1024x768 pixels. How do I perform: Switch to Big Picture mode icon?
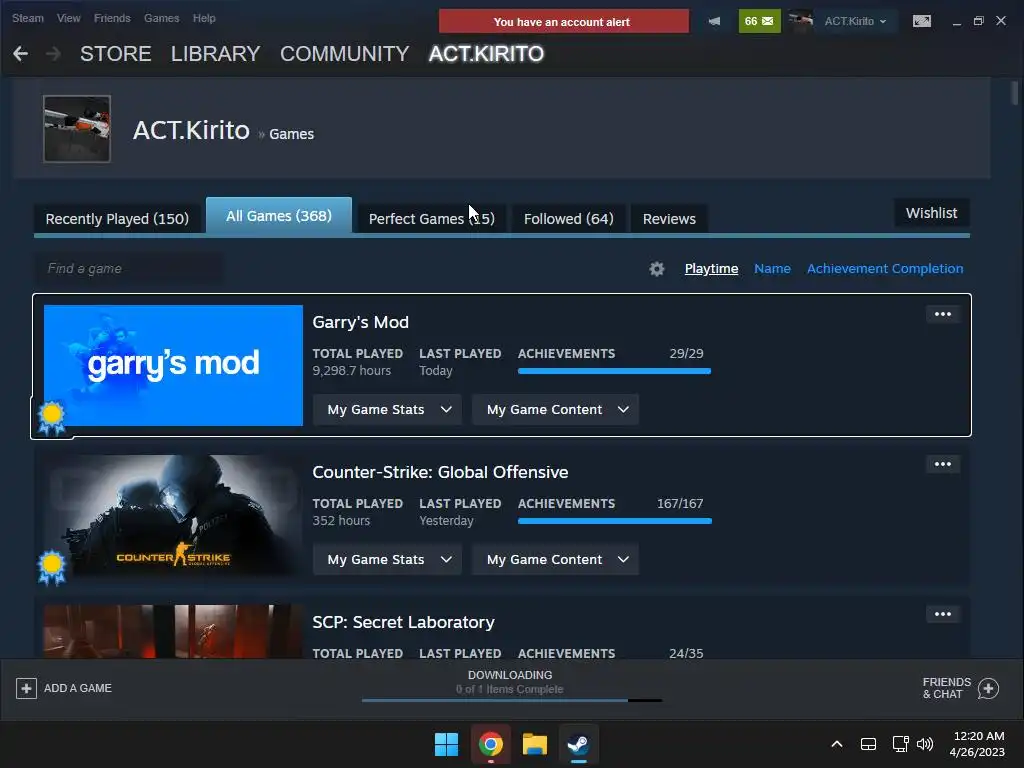[x=922, y=21]
